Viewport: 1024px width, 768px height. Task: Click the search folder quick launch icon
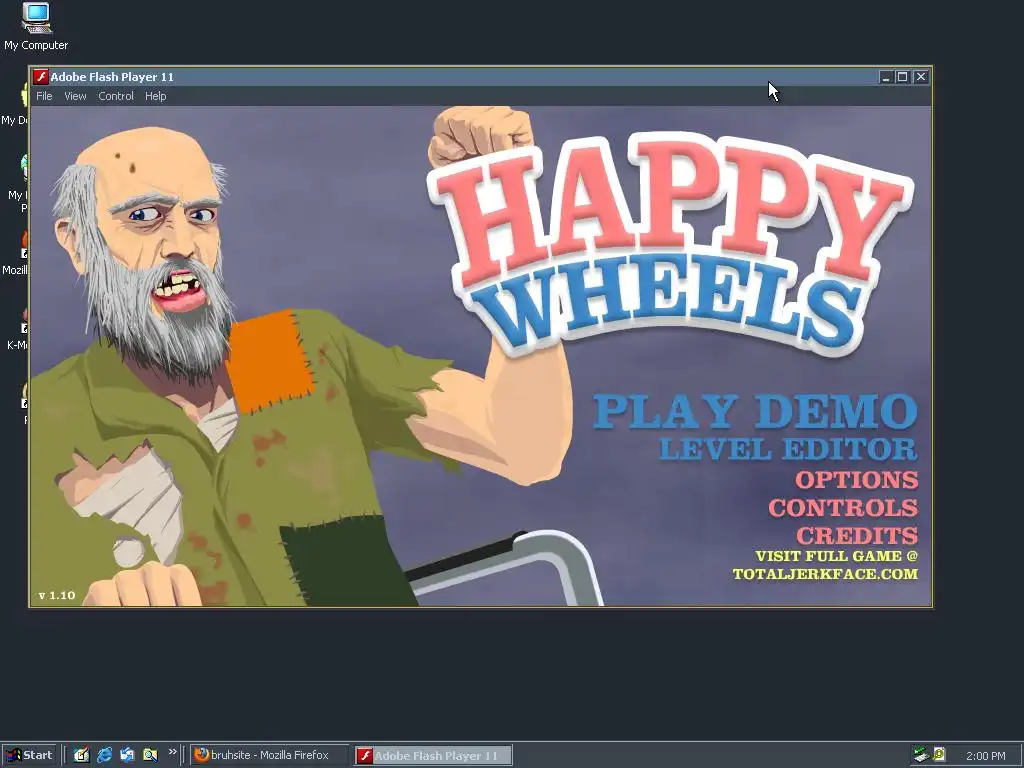pyautogui.click(x=150, y=755)
